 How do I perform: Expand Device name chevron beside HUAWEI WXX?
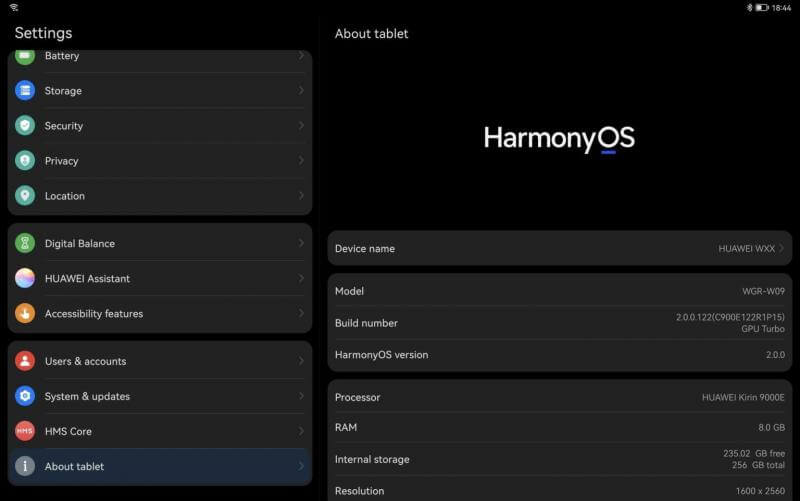pyautogui.click(x=781, y=249)
